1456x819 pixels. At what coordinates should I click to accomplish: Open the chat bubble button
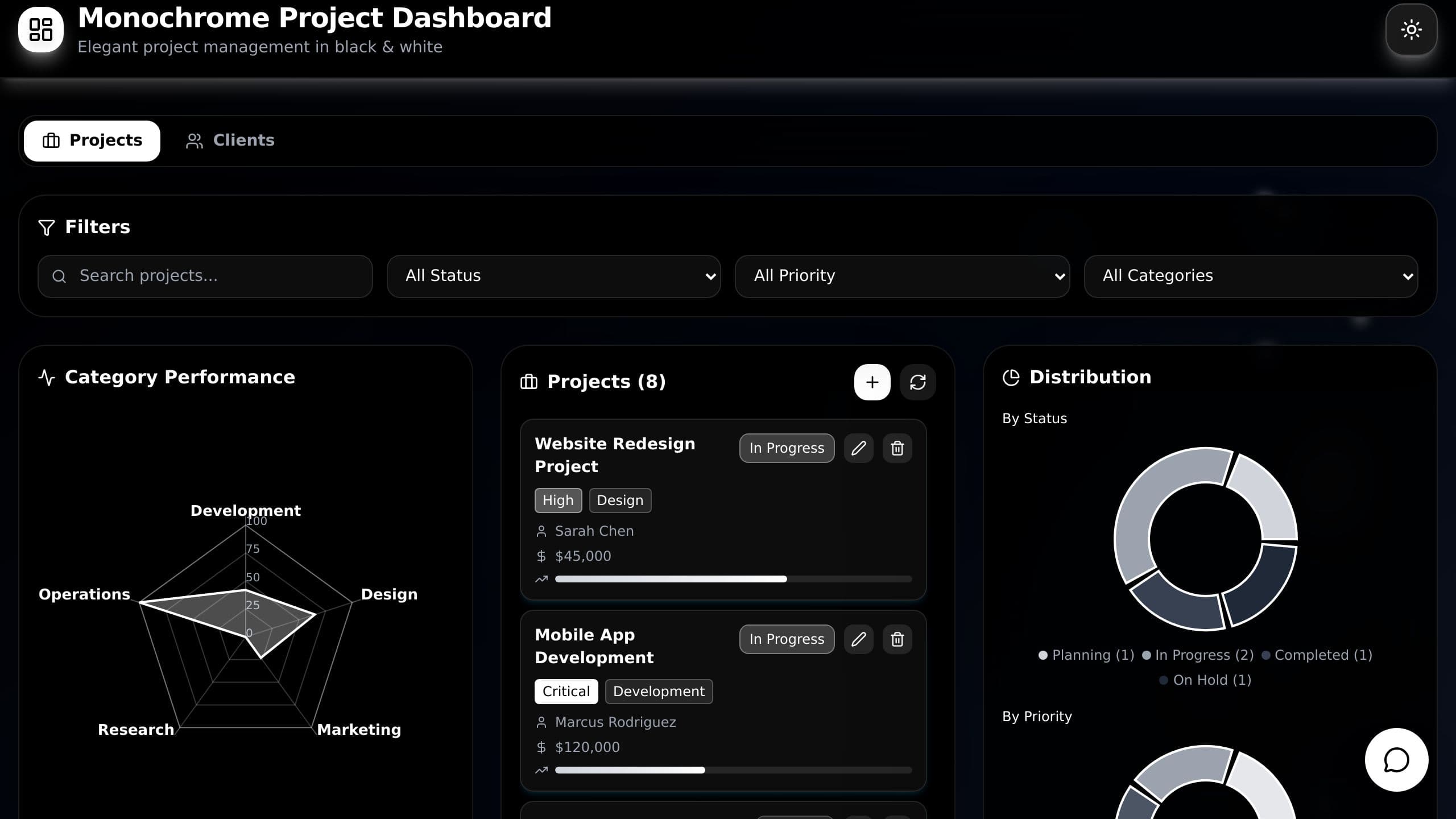click(1397, 760)
